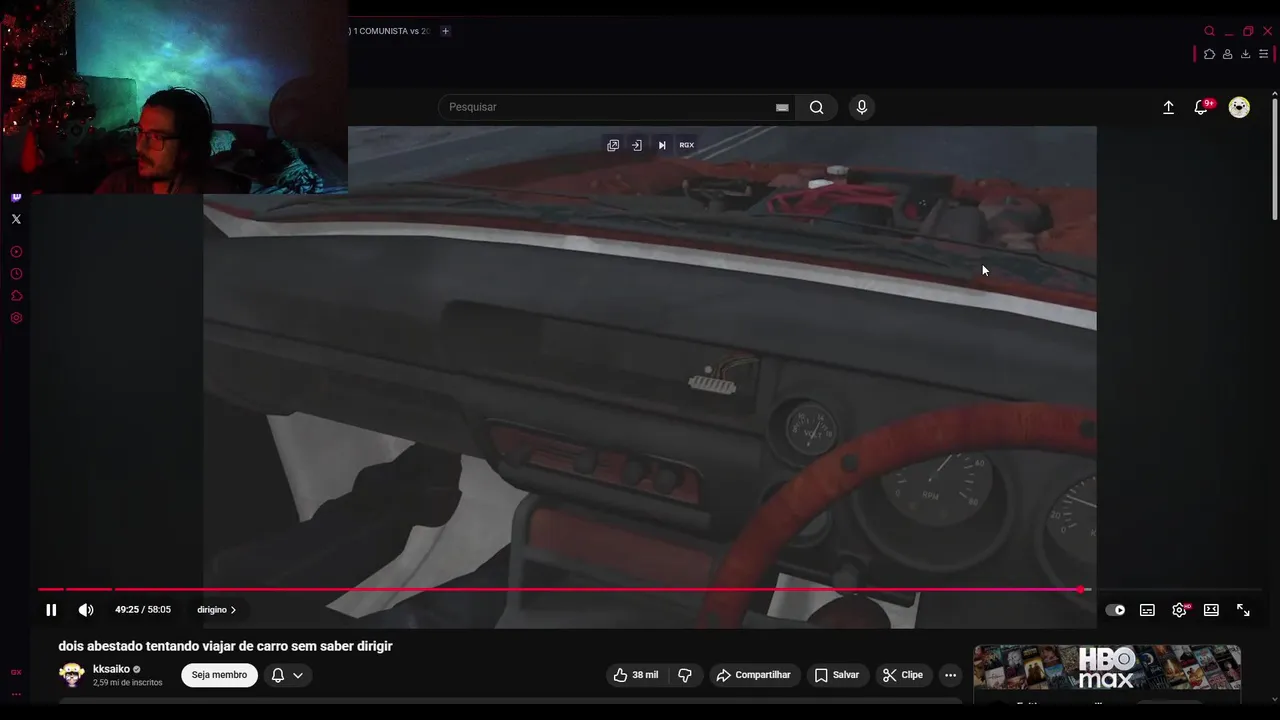This screenshot has width=1280, height=720.
Task: Click the Salvar button
Action: pyautogui.click(x=836, y=675)
